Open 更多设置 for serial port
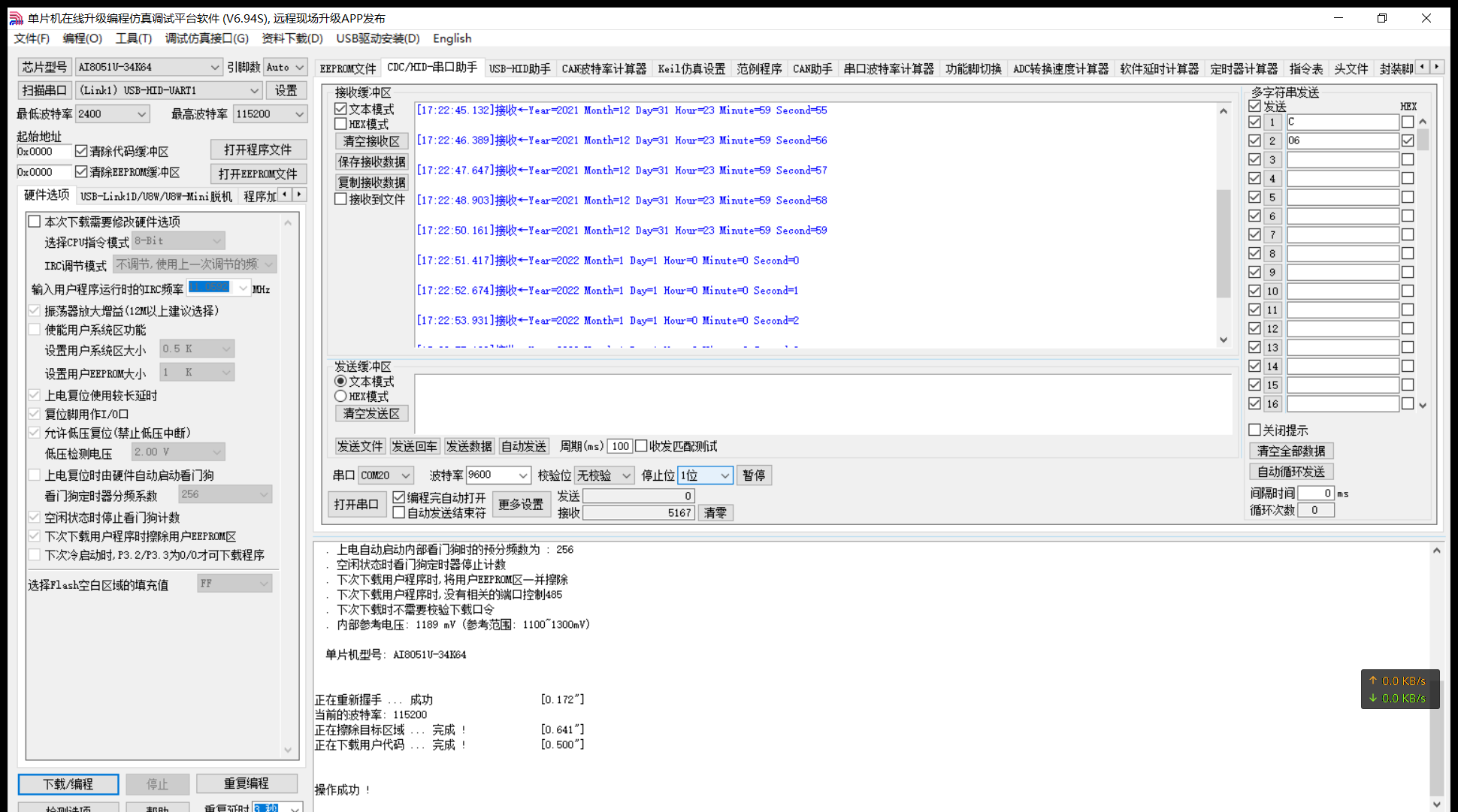Viewport: 1458px width, 812px height. tap(521, 504)
